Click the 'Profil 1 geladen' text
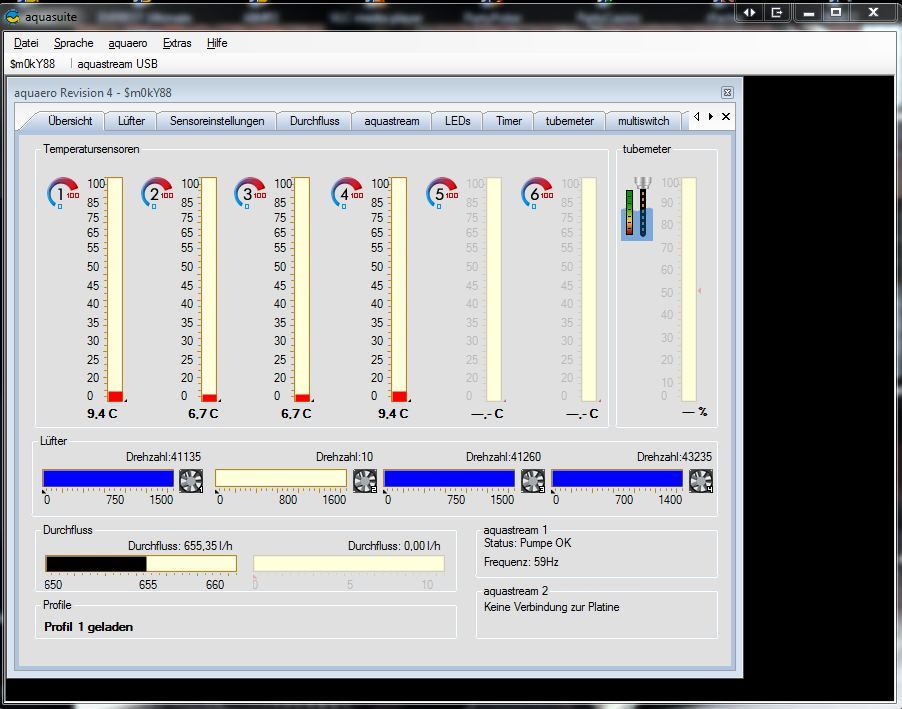This screenshot has width=902, height=709. [x=89, y=627]
